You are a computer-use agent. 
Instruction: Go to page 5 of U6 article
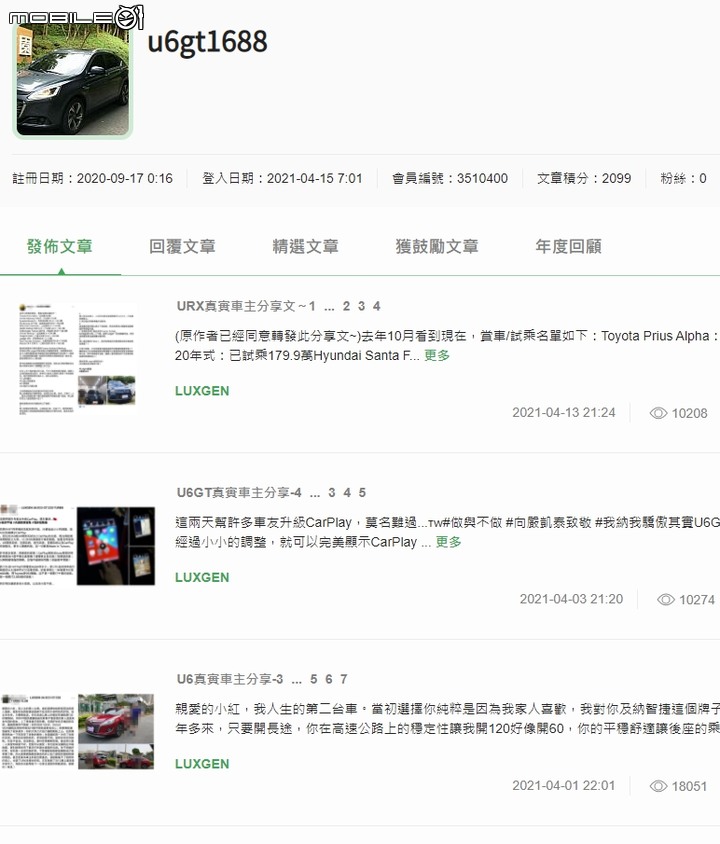314,679
